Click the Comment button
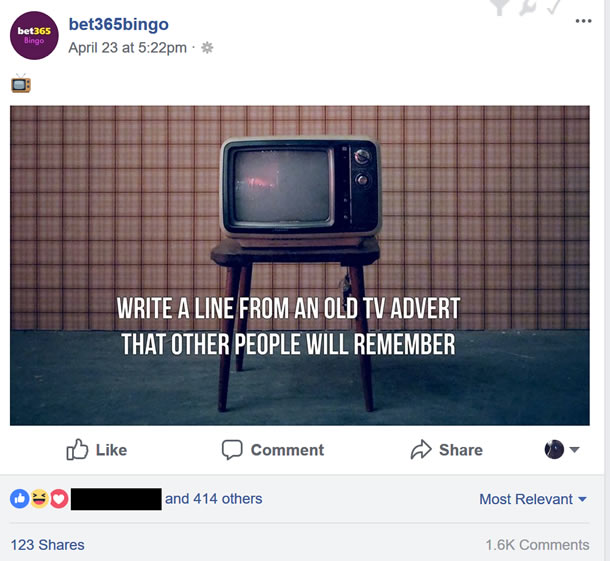 click(273, 450)
